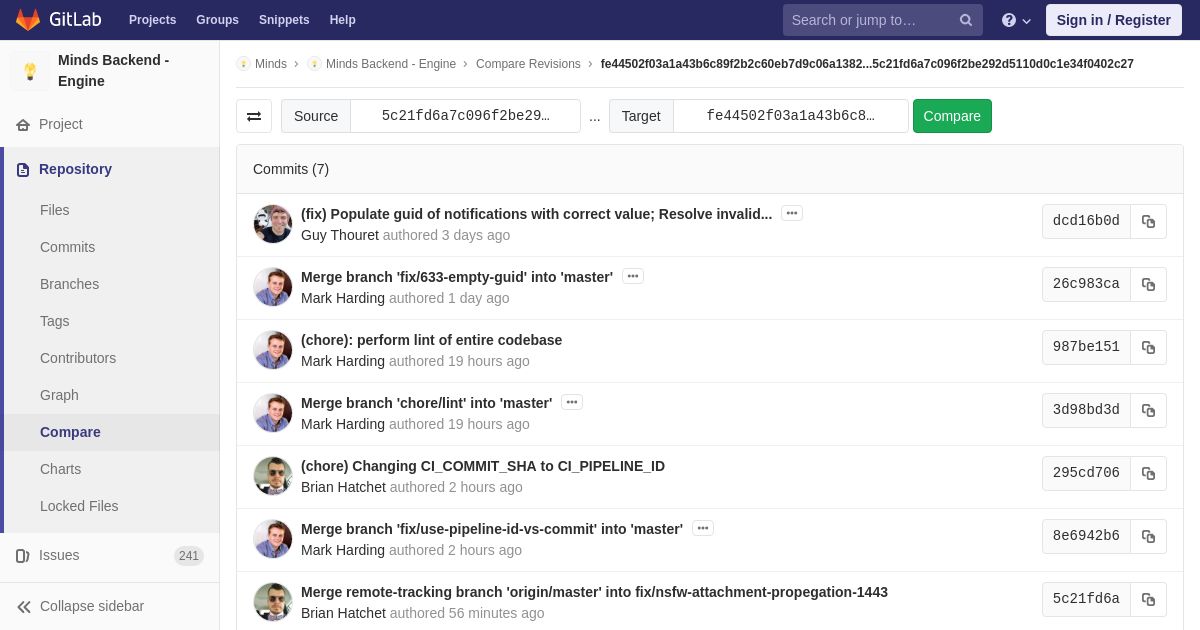Open commit hash 5c21fd6a

click(x=1086, y=599)
